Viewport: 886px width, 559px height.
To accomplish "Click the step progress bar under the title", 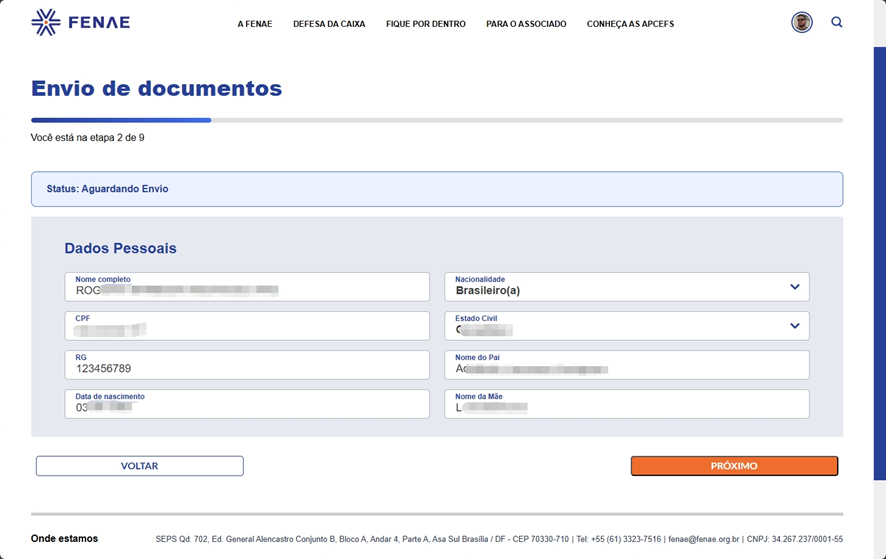I will 436,120.
